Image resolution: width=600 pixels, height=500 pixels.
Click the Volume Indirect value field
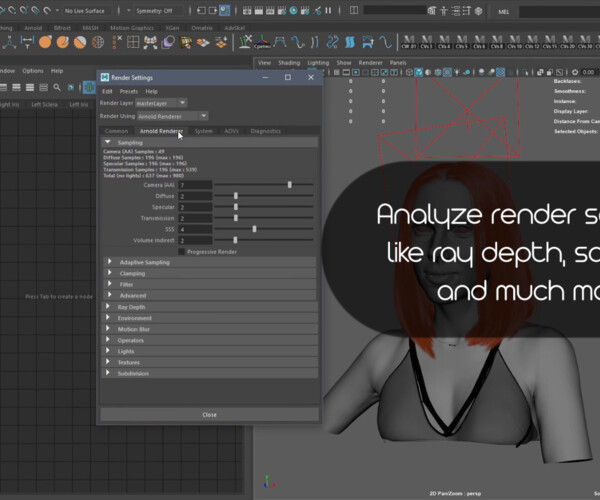pos(195,240)
